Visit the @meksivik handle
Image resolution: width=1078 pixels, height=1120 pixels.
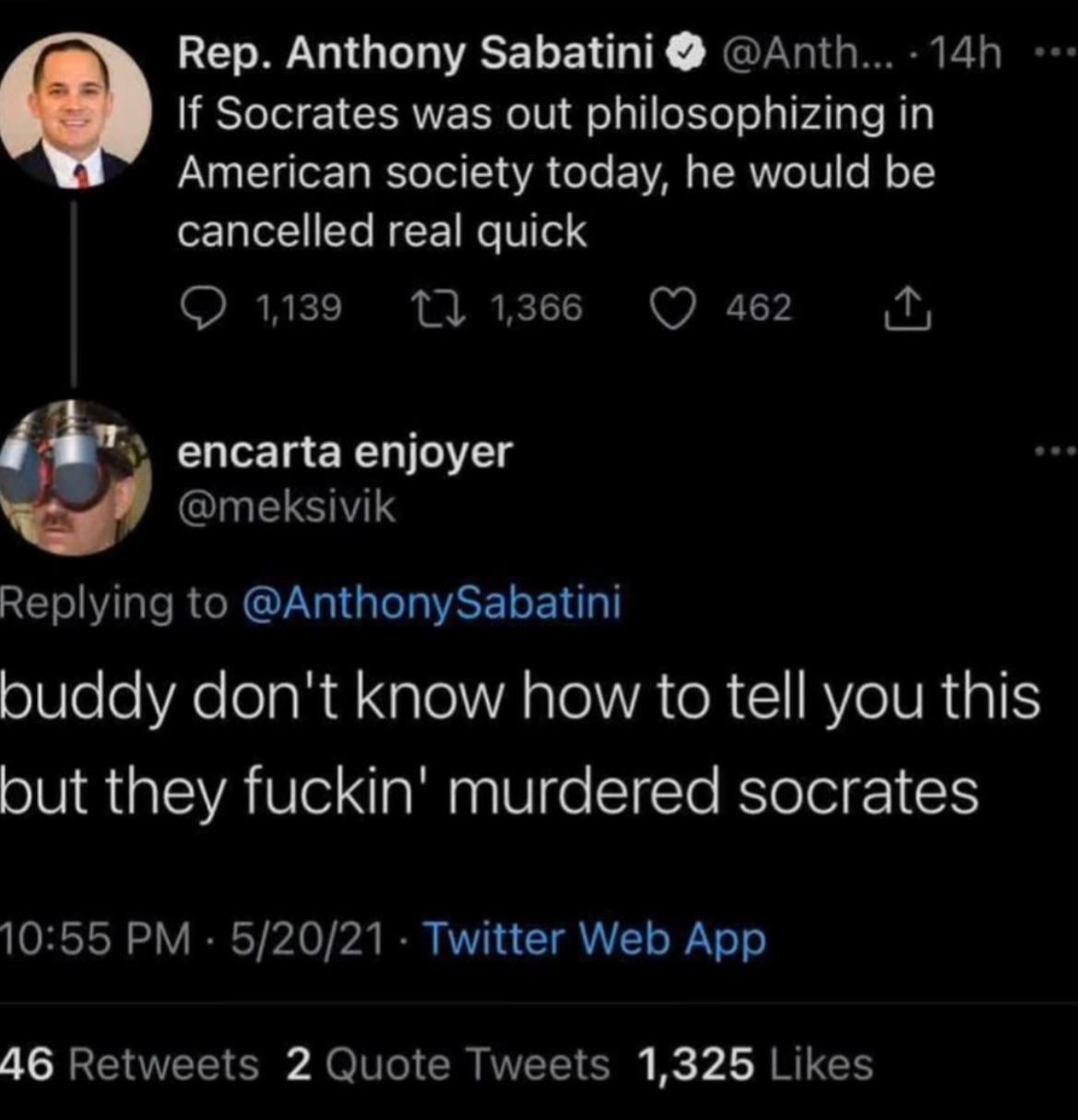286,507
